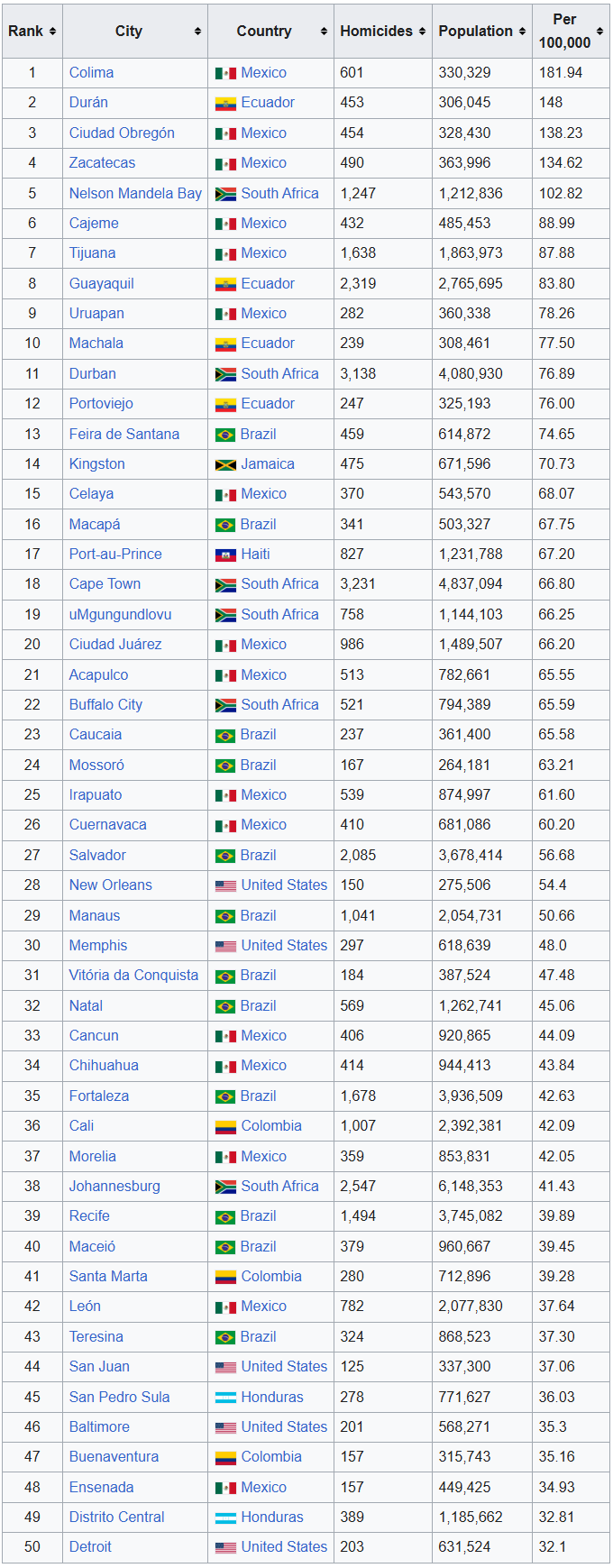
Task: Sort table by City column arrows
Action: (x=197, y=32)
